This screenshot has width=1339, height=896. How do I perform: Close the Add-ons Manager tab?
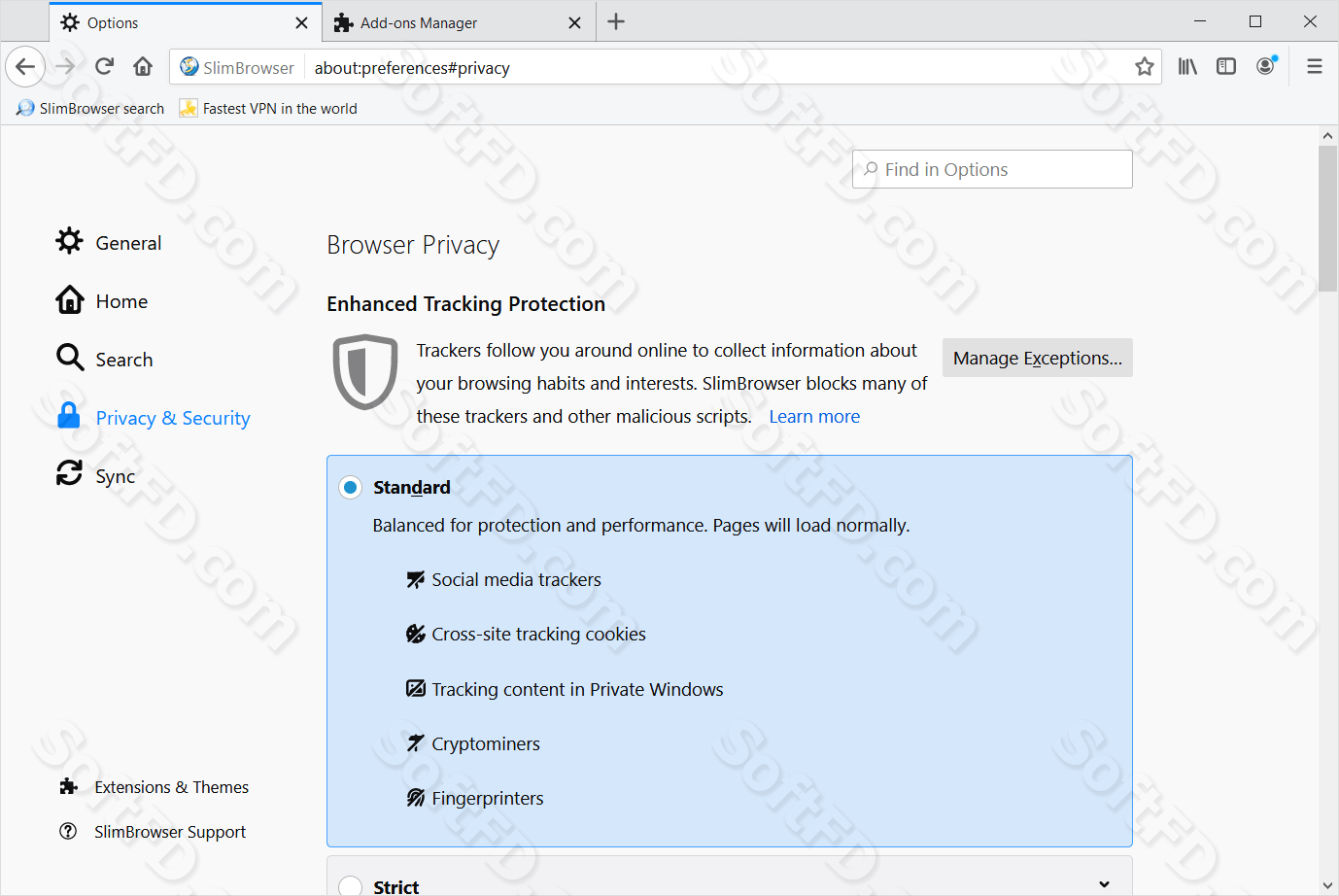[x=575, y=23]
